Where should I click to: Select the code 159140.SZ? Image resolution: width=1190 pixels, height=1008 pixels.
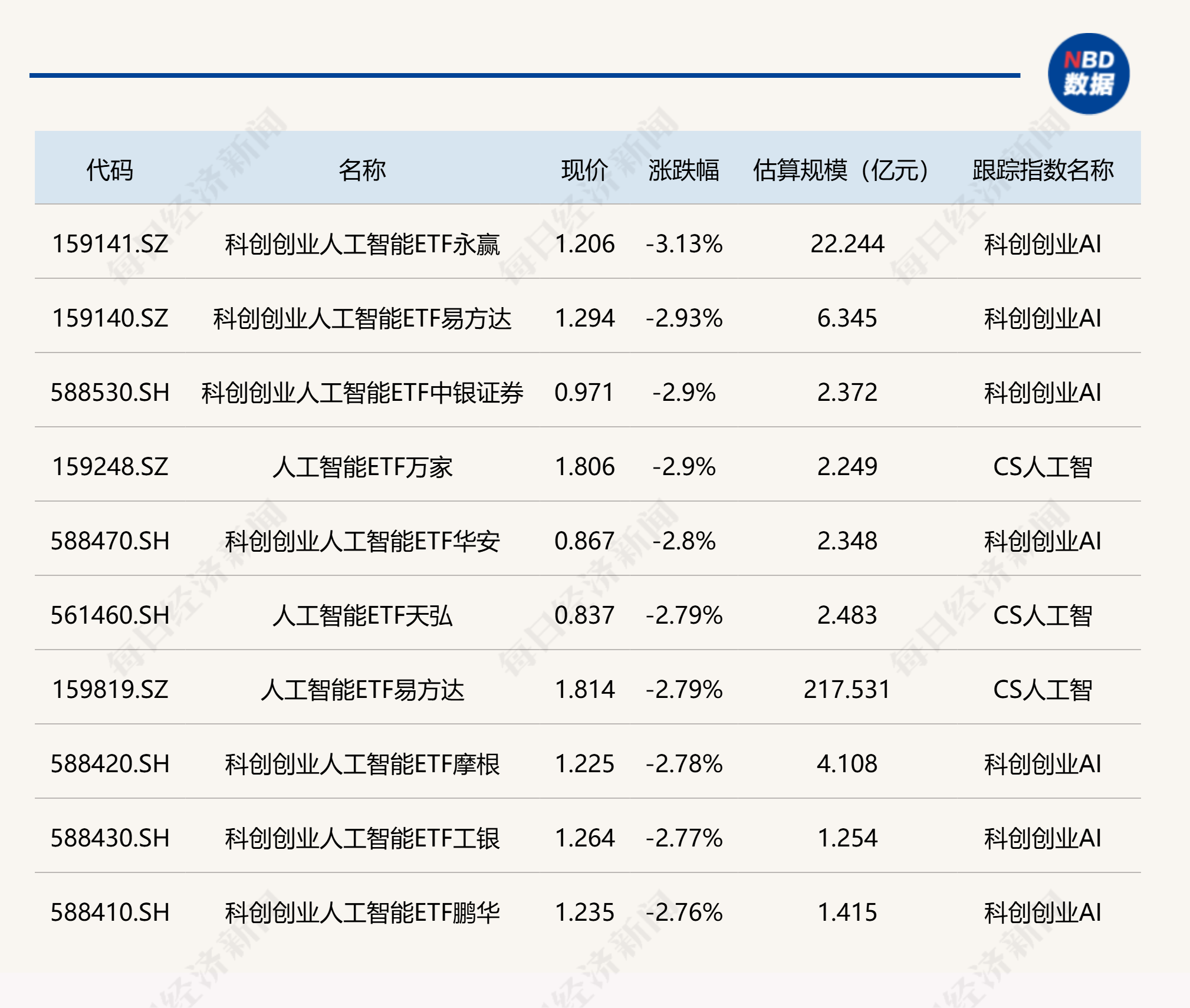click(x=110, y=318)
